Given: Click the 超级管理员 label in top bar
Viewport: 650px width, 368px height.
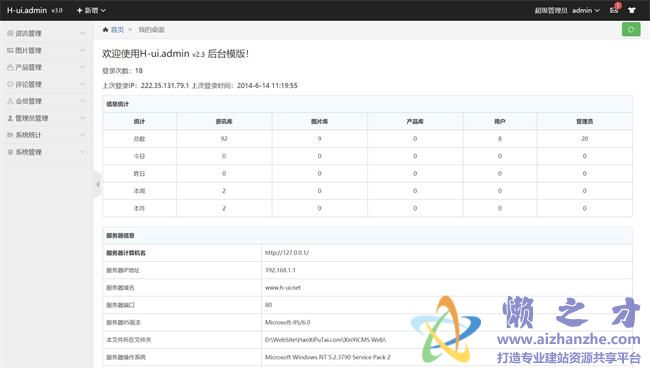Looking at the screenshot, I should (551, 10).
